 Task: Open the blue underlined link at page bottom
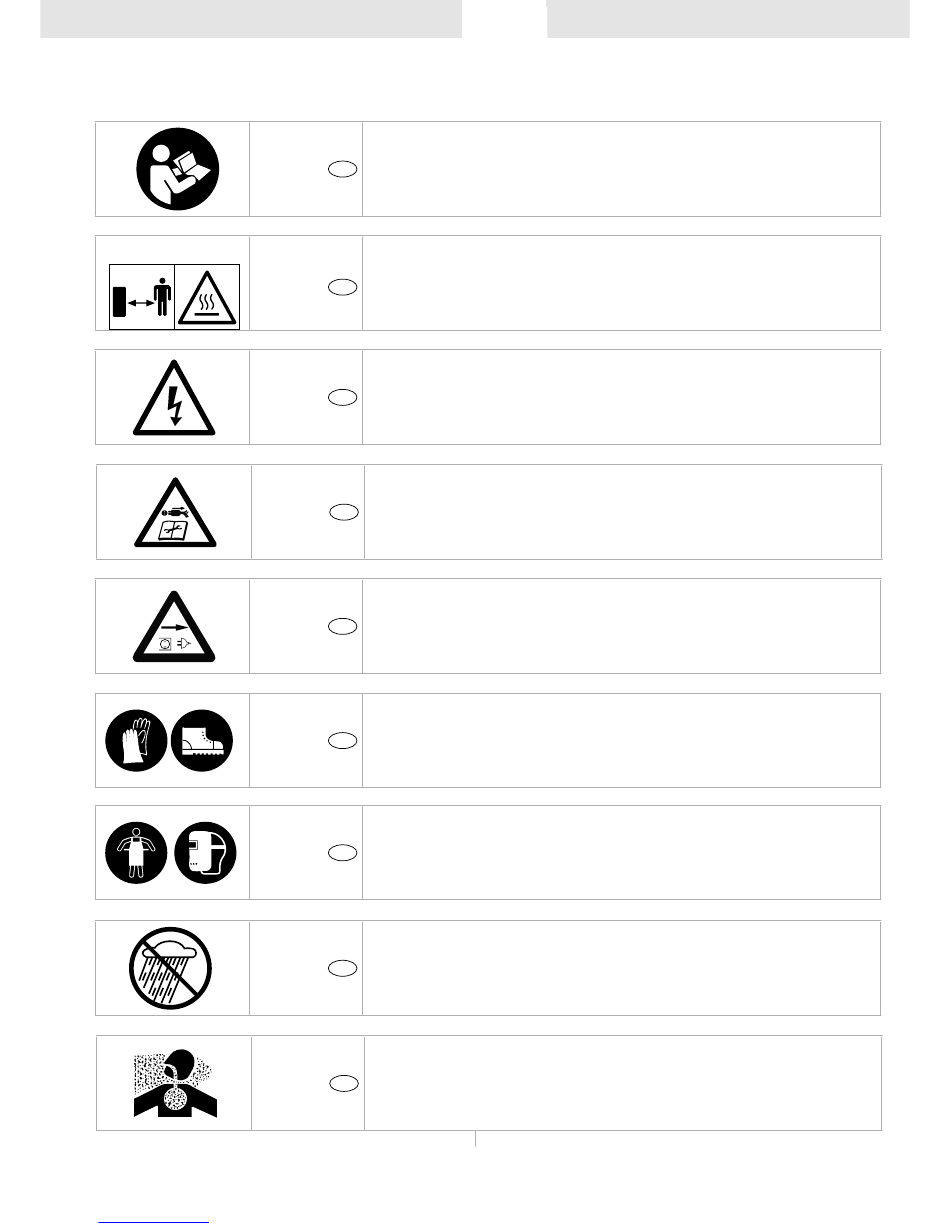click(155, 1222)
